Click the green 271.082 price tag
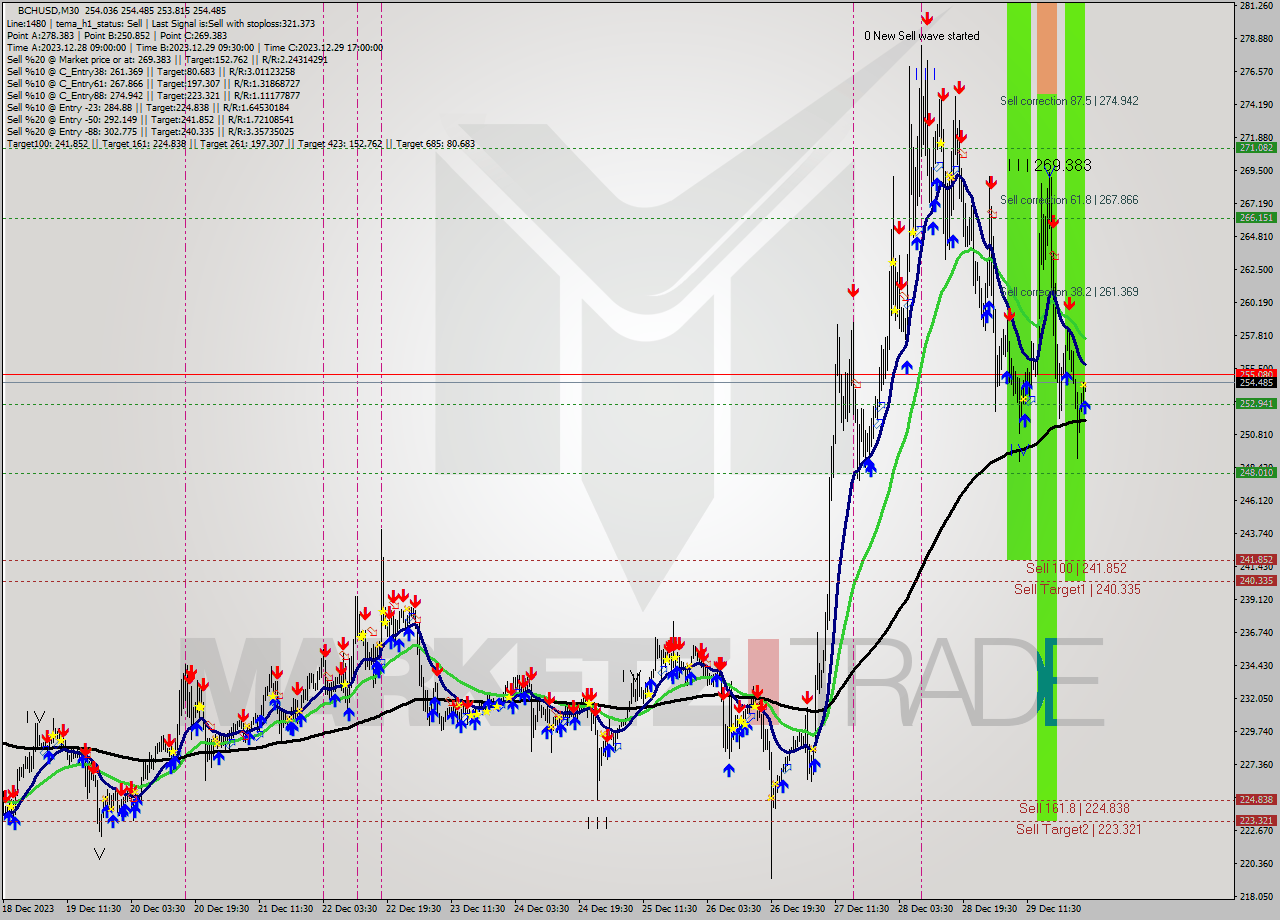 pyautogui.click(x=1256, y=147)
